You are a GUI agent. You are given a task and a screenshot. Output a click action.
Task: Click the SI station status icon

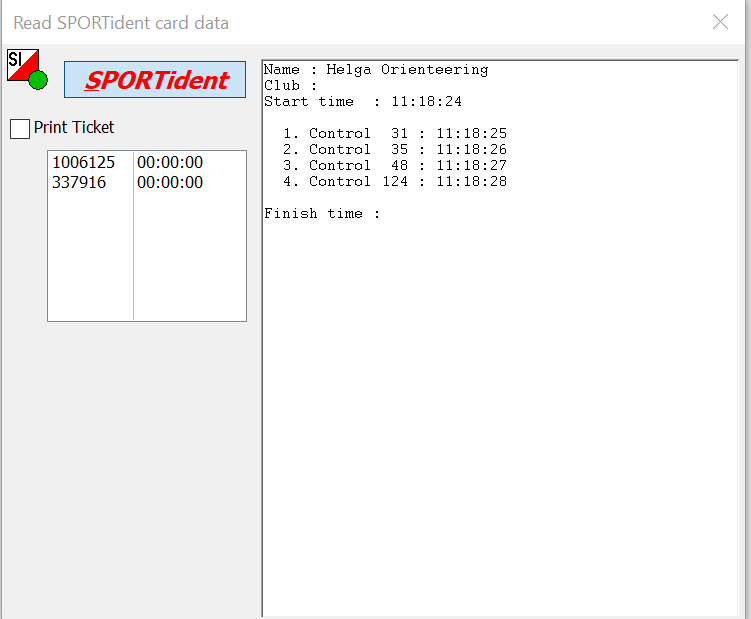tap(27, 69)
